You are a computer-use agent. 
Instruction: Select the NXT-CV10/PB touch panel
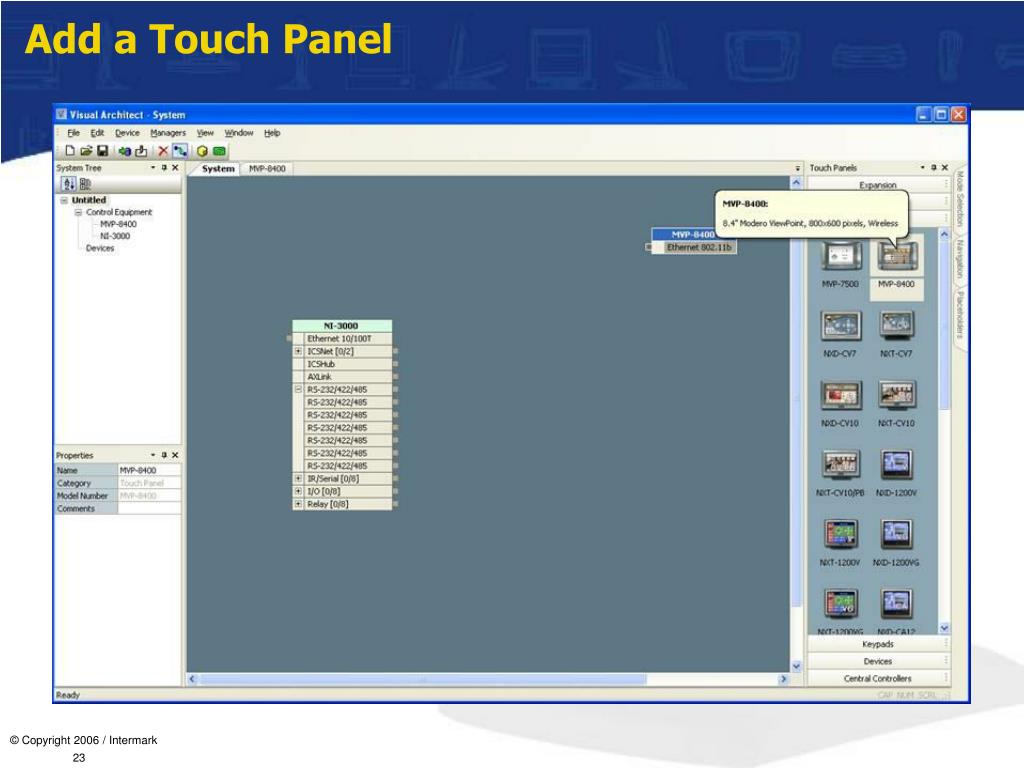[x=840, y=465]
